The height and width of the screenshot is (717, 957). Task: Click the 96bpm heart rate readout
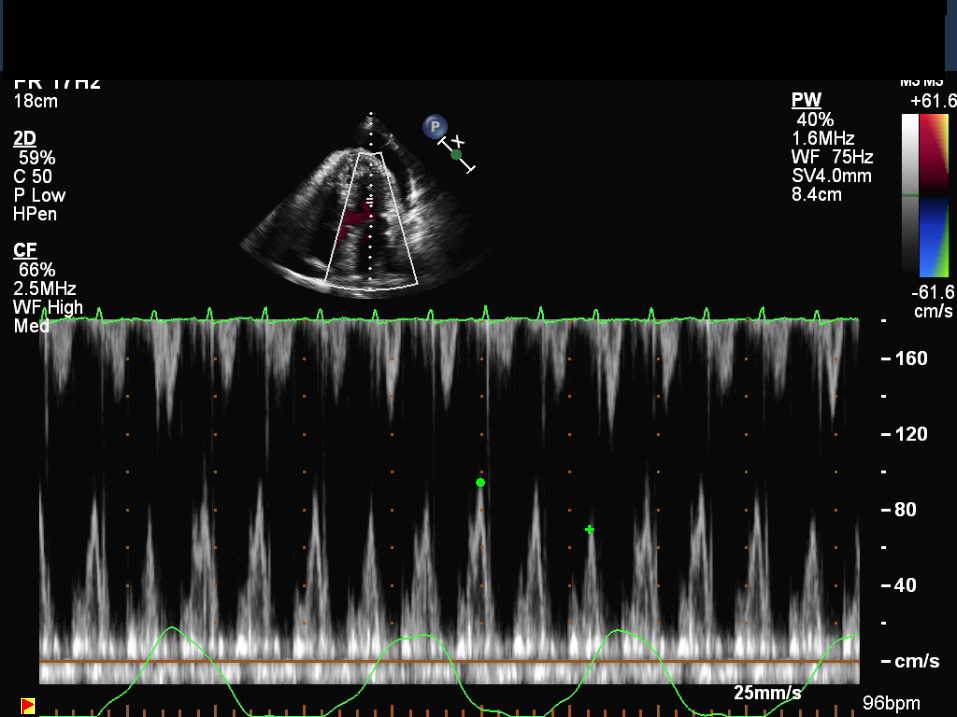pos(891,703)
